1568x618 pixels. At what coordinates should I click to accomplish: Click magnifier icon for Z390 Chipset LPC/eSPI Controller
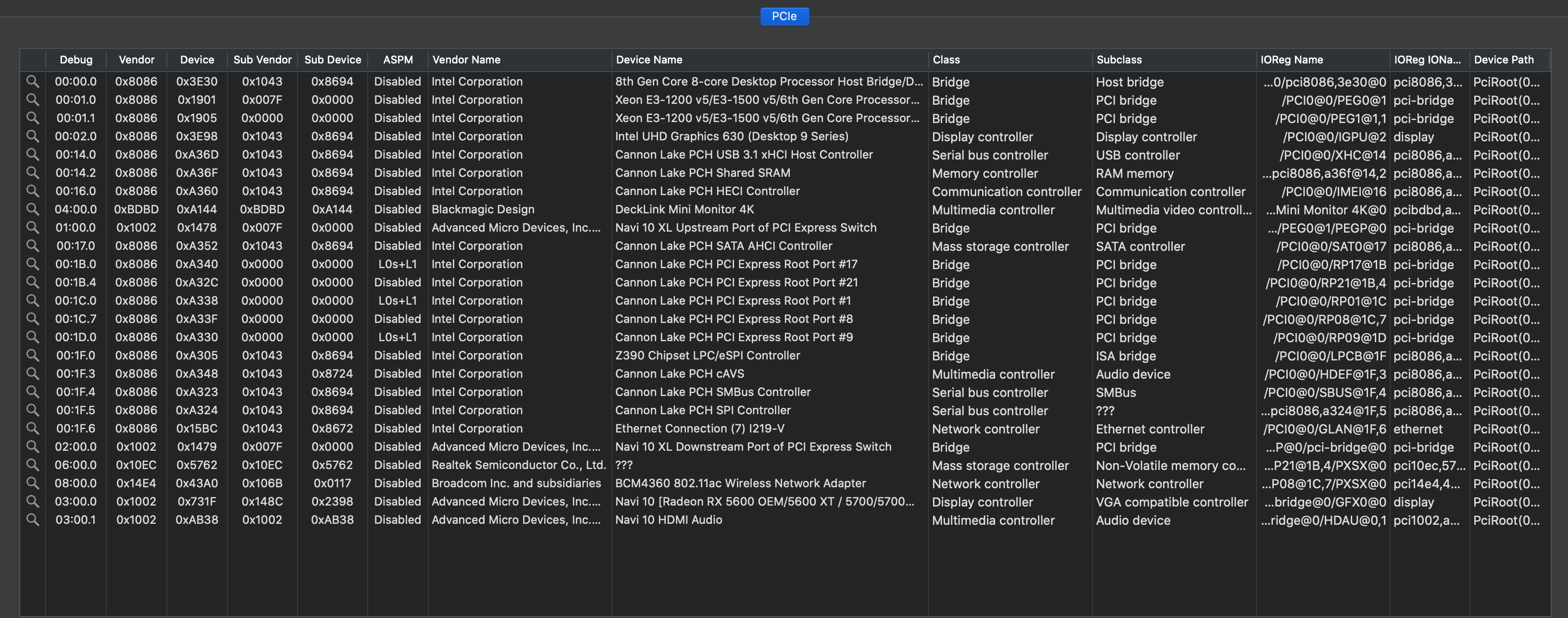coord(33,355)
